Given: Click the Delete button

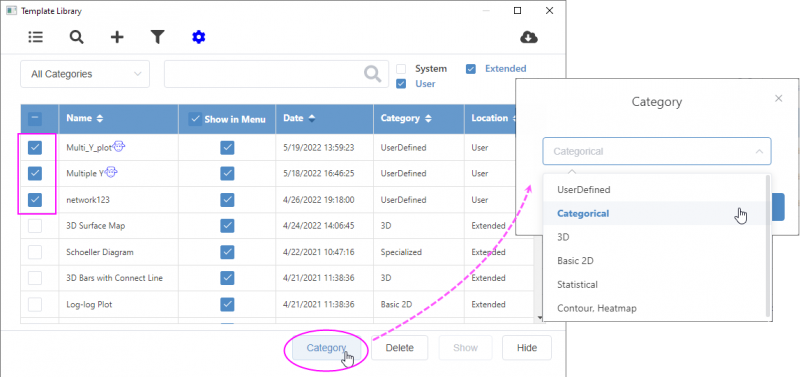Looking at the screenshot, I should (399, 348).
